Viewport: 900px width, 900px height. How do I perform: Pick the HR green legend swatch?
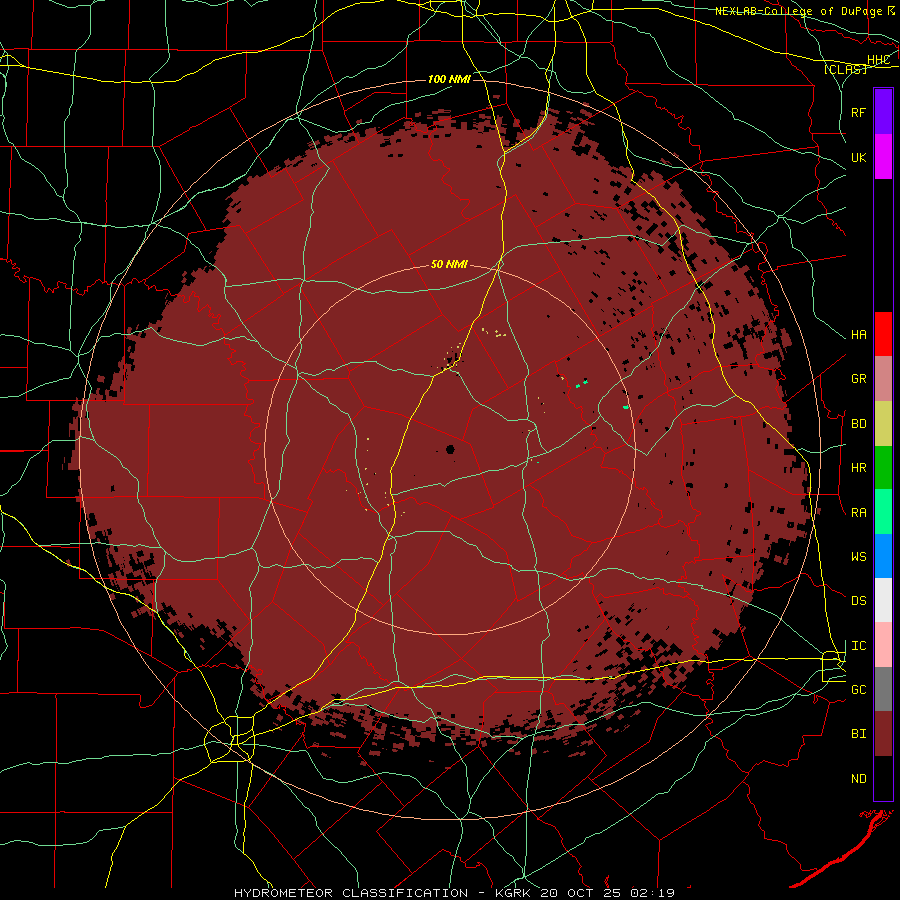pos(883,468)
